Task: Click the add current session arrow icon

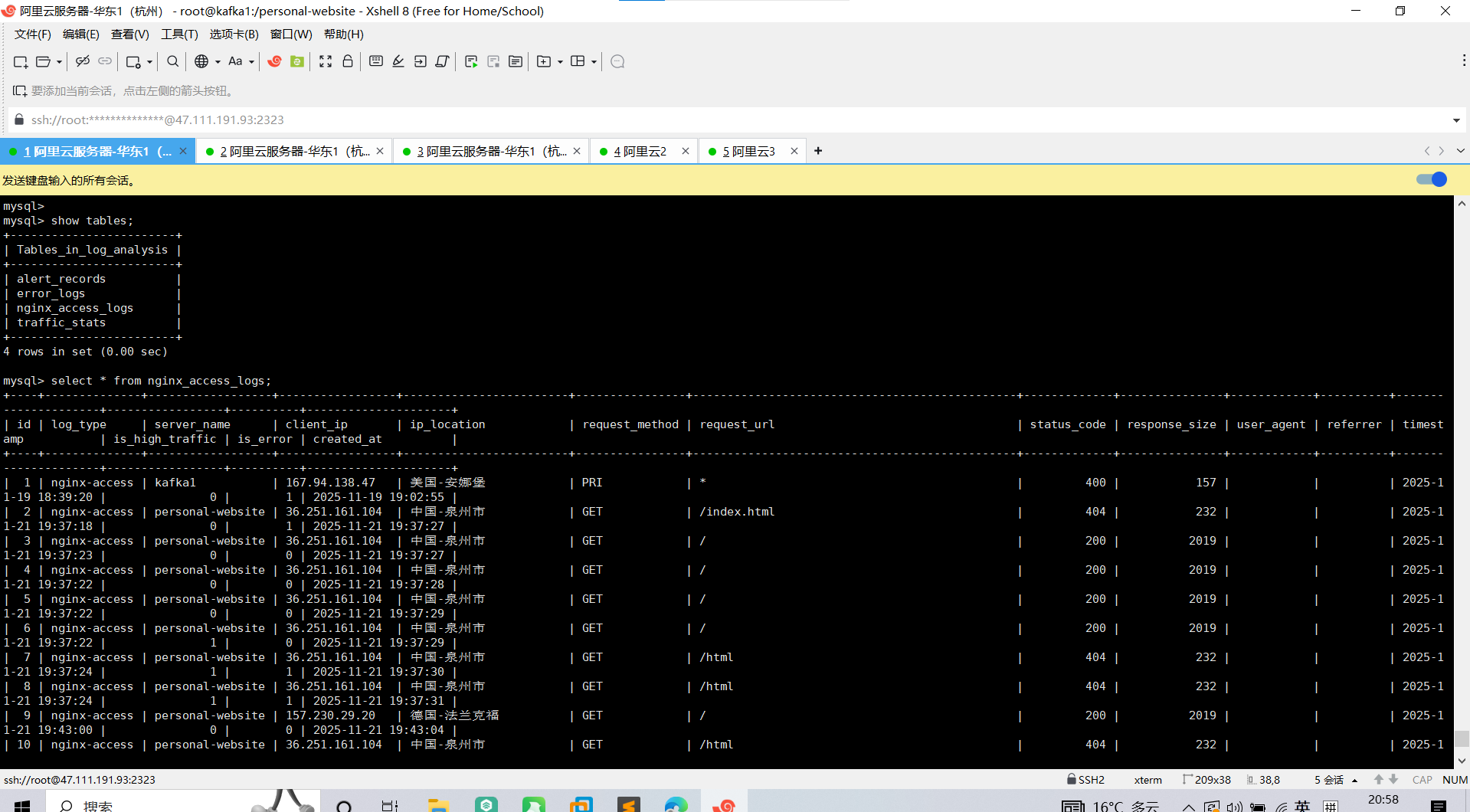Action: [x=19, y=90]
